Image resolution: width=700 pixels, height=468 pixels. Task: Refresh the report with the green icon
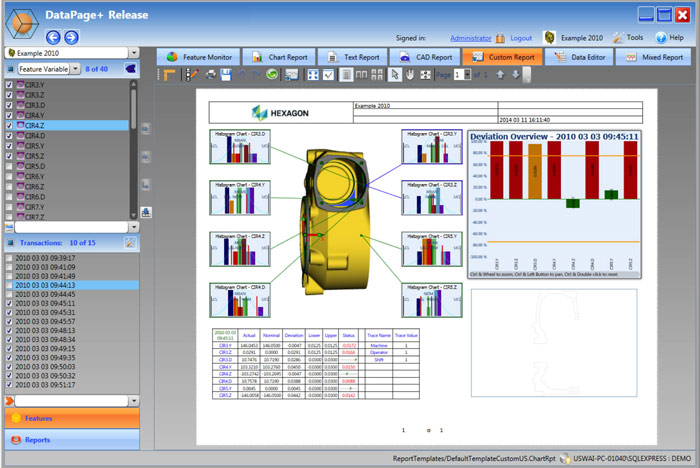coord(271,75)
